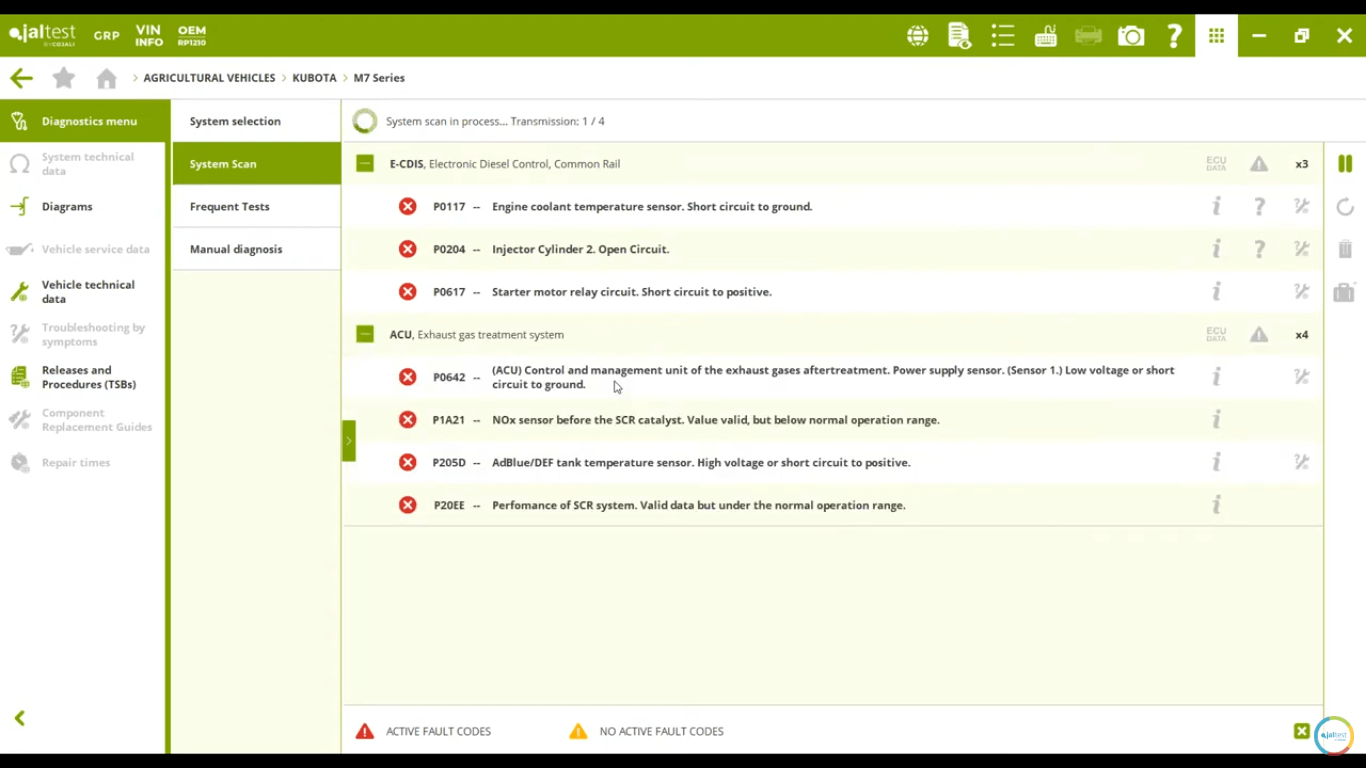Expand the green side panel handle
Viewport: 1366px width, 768px height.
coord(349,441)
